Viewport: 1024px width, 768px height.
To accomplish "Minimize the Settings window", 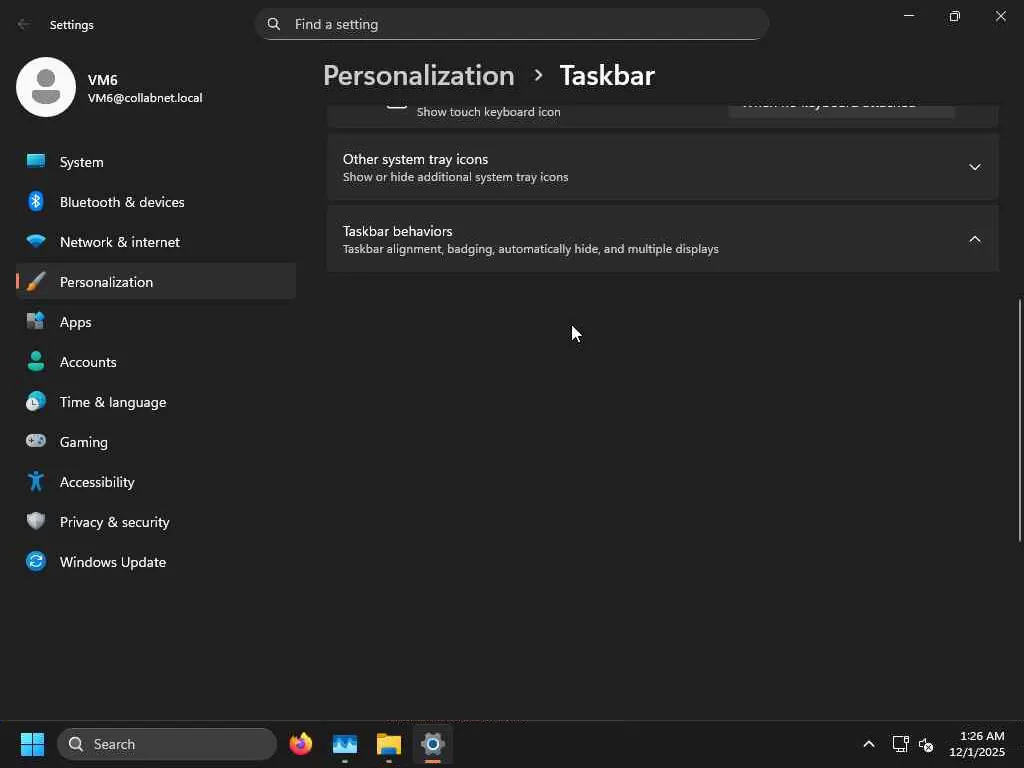I will click(x=908, y=16).
